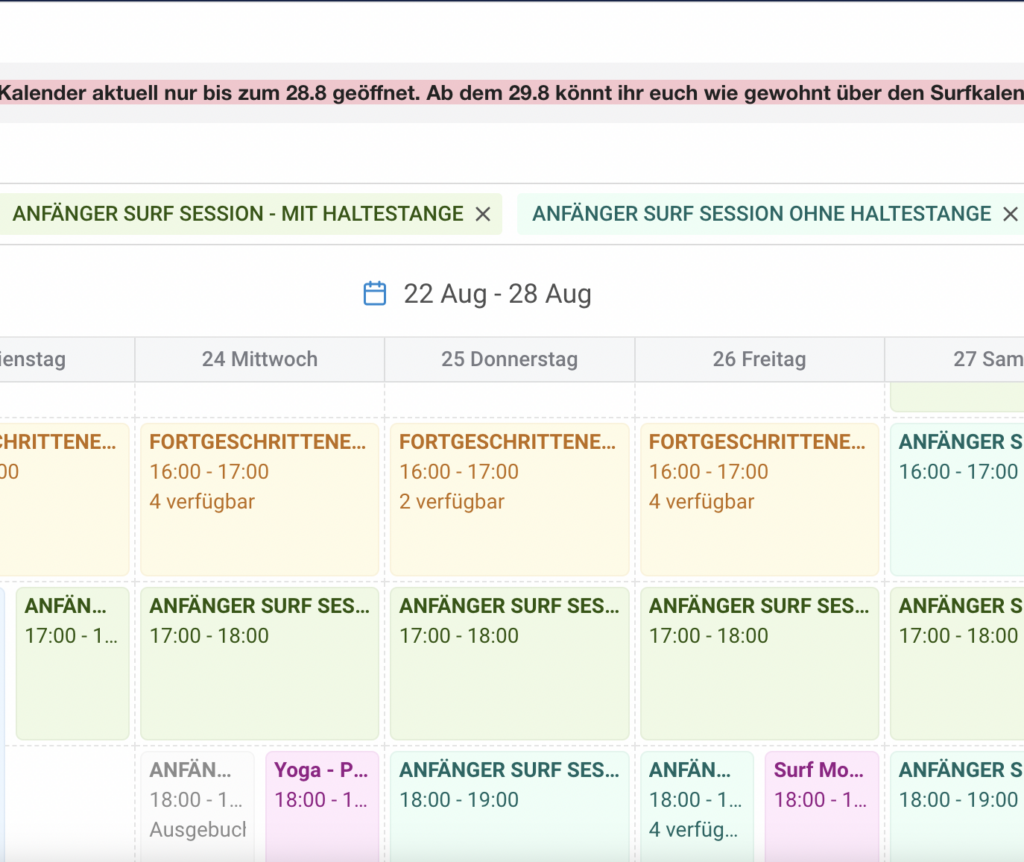The height and width of the screenshot is (862, 1024).
Task: Select the 24 Mittwoch column header
Action: click(260, 359)
